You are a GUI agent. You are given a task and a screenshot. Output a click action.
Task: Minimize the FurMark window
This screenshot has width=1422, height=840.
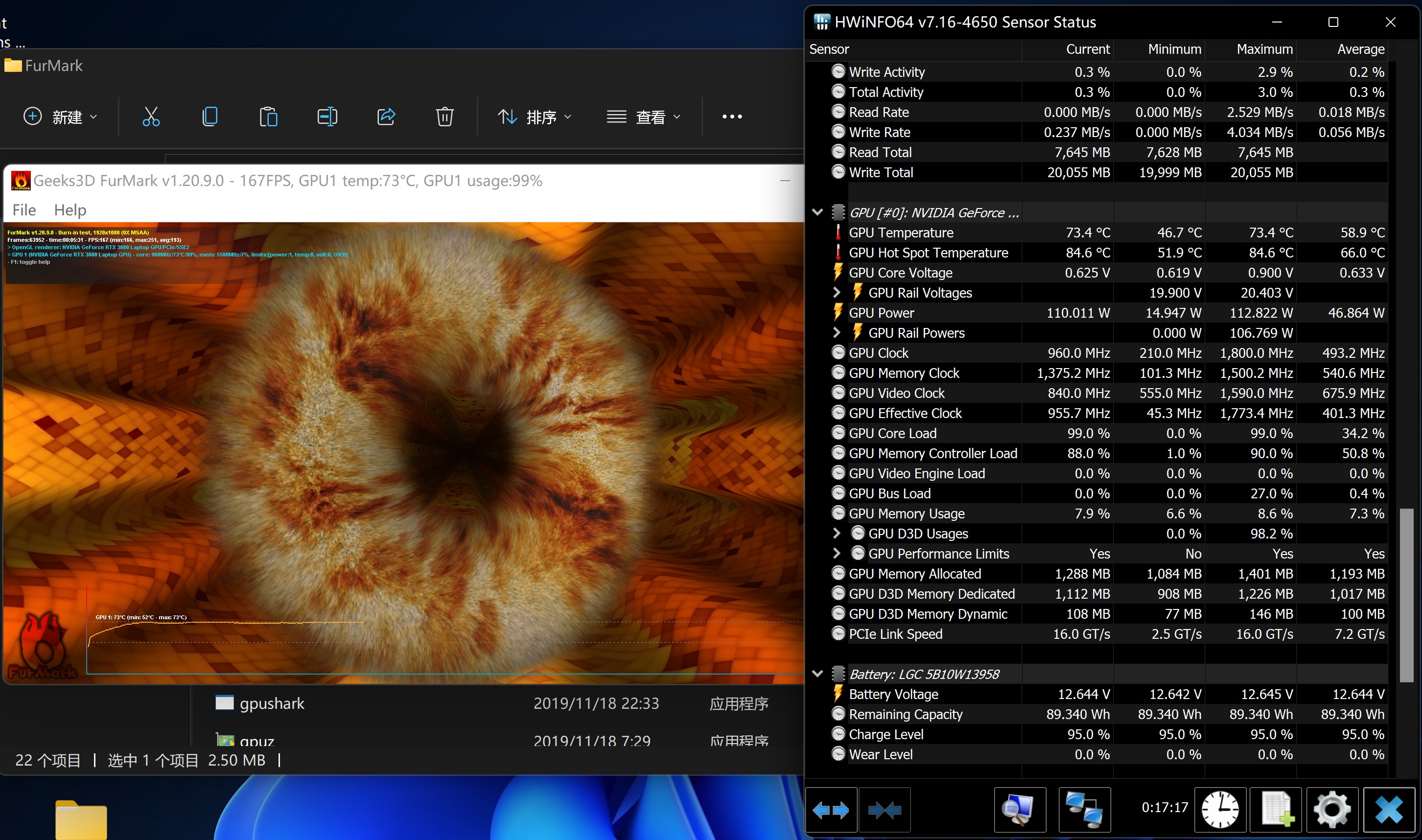[x=785, y=181]
